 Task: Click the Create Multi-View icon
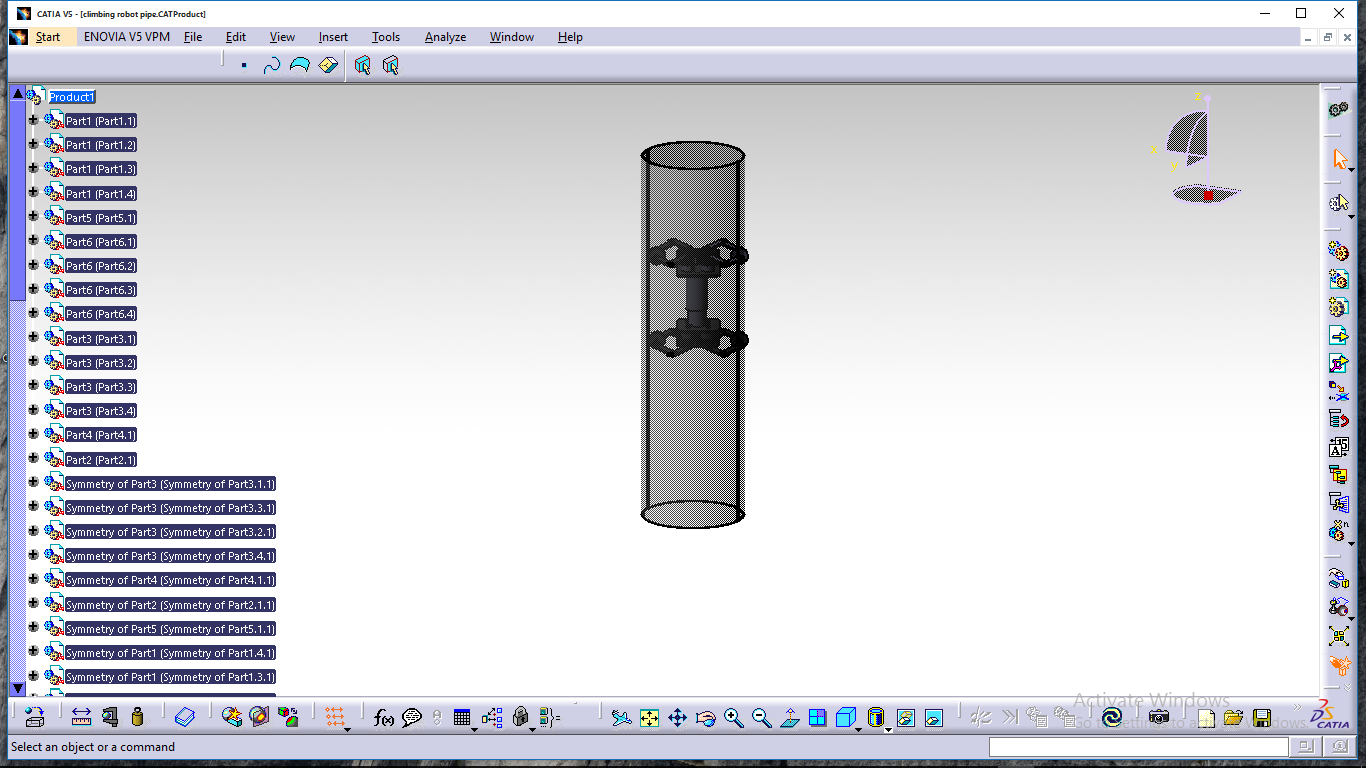pyautogui.click(x=817, y=717)
